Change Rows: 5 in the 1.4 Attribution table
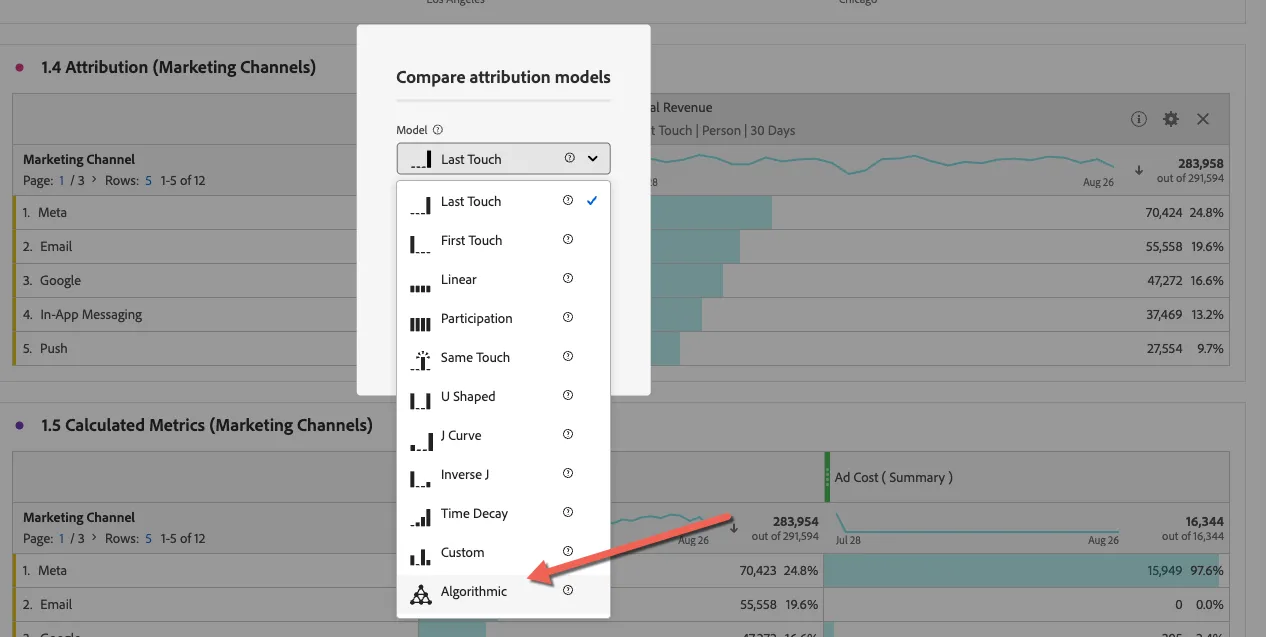This screenshot has width=1266, height=637. [148, 181]
